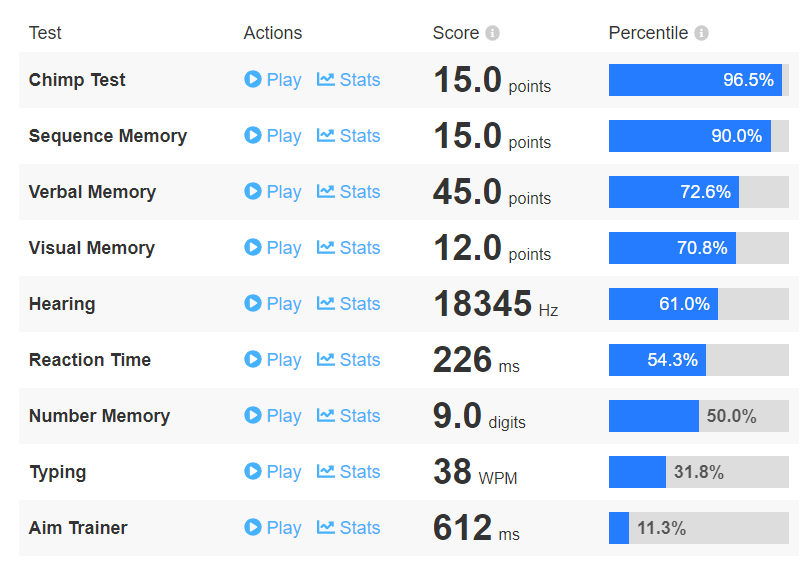The width and height of the screenshot is (810, 561).
Task: Open Stats for Aim Trainer
Action: (349, 528)
